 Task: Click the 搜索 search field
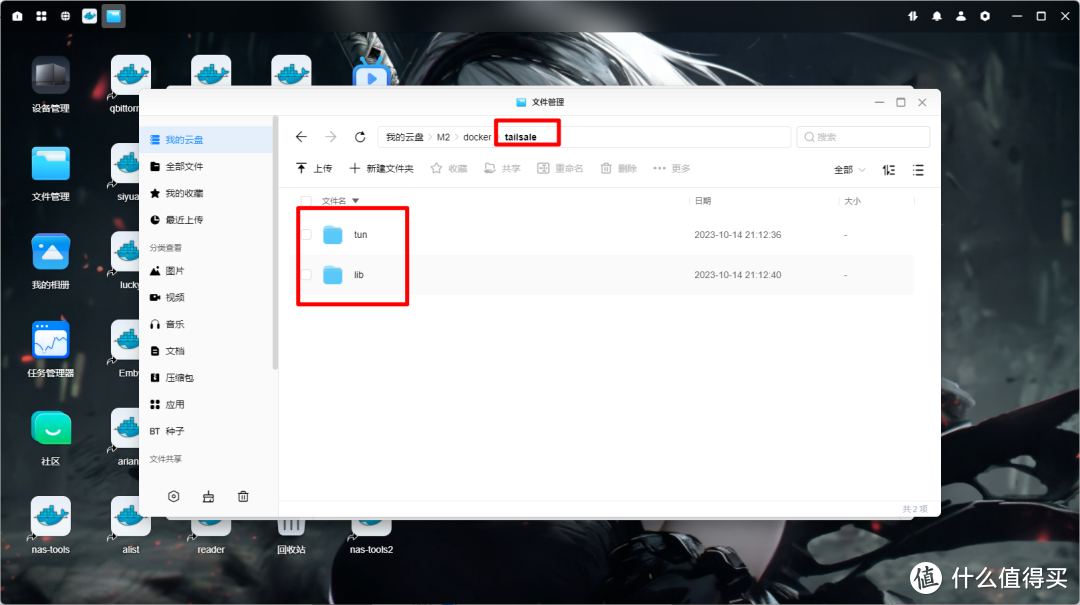tap(864, 137)
